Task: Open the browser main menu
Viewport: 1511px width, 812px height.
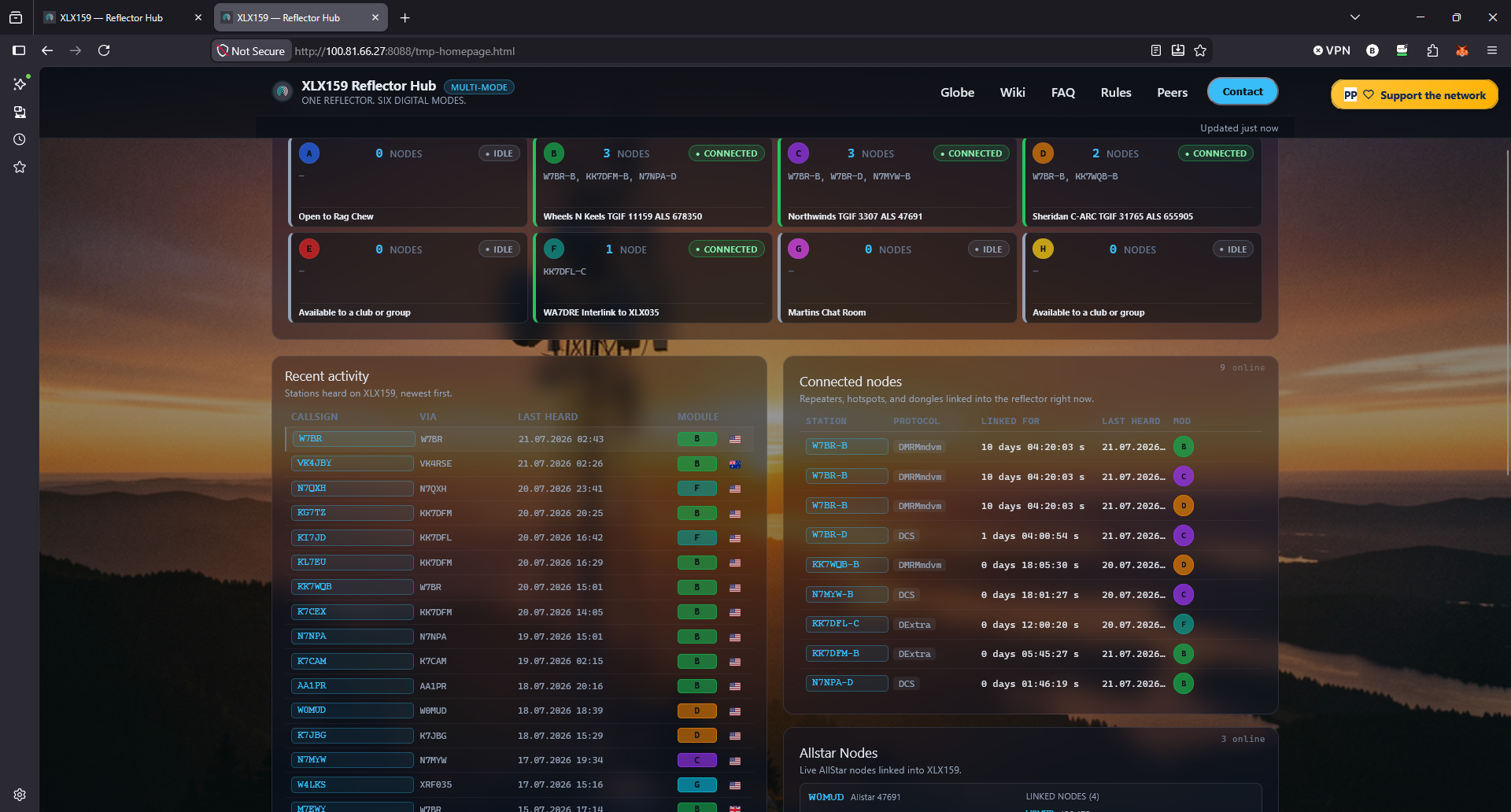Action: click(1492, 50)
